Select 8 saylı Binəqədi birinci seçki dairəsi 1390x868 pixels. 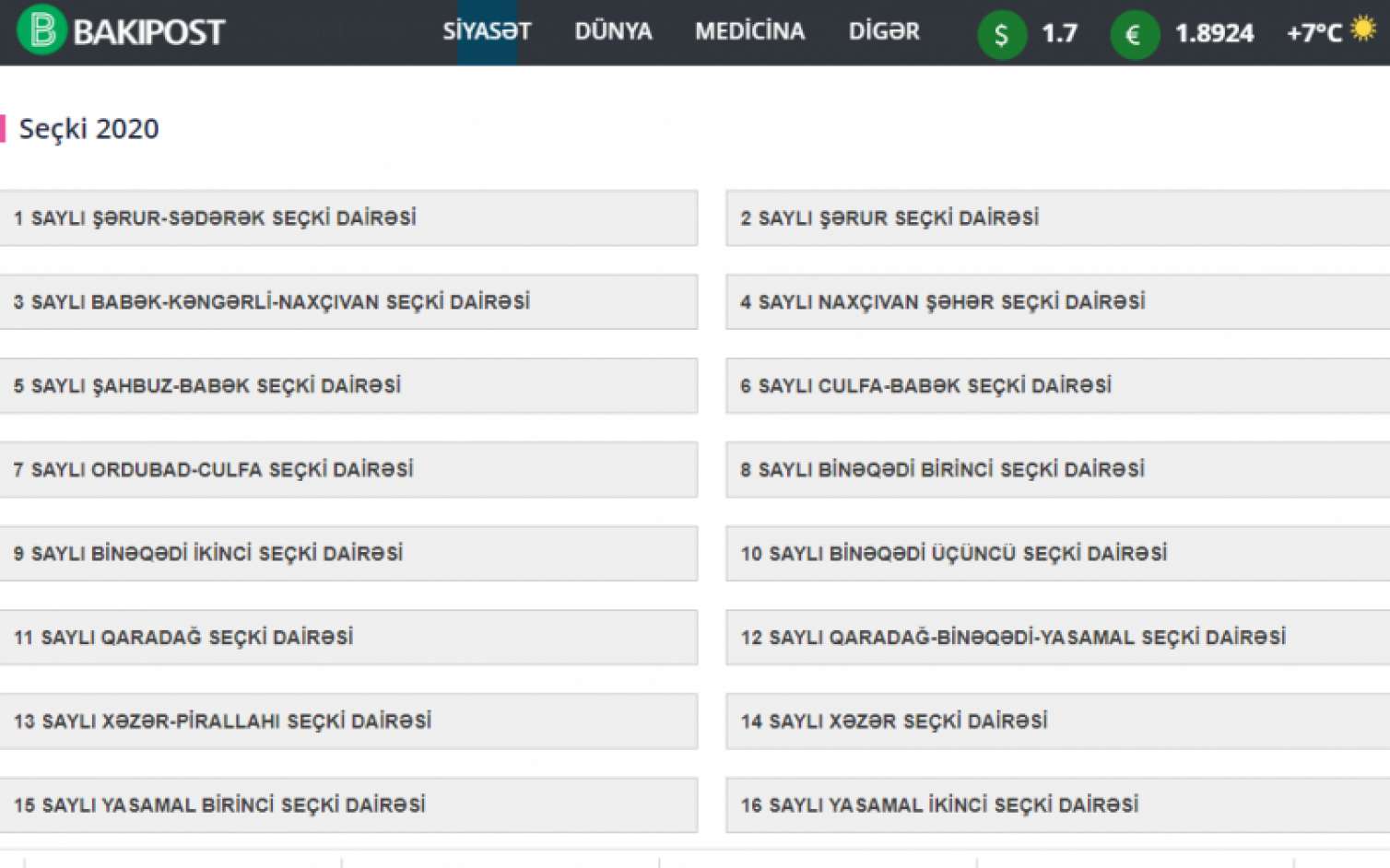tap(1058, 470)
